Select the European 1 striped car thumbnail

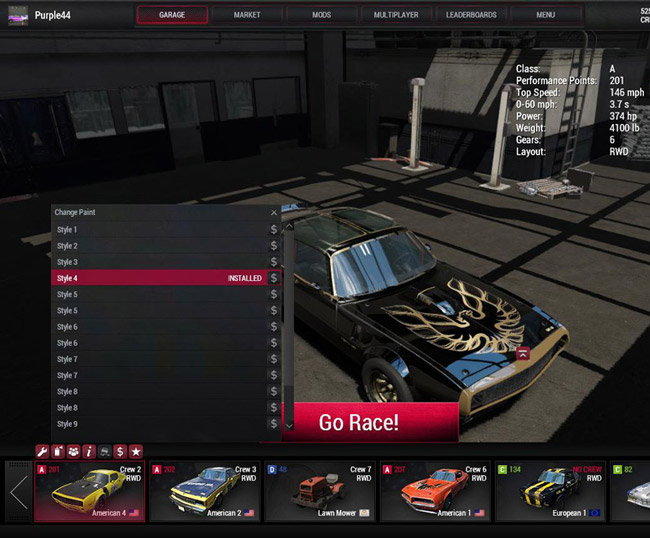pos(551,491)
